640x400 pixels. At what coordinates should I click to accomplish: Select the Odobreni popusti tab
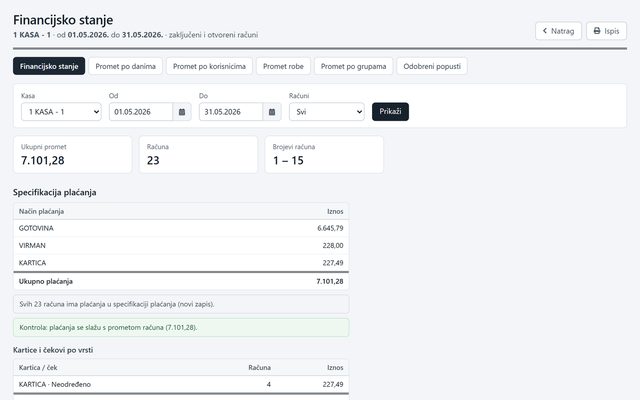pyautogui.click(x=432, y=66)
